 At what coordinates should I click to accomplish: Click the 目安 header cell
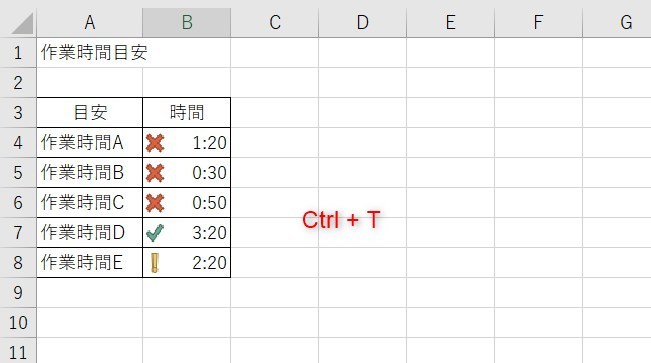click(90, 113)
